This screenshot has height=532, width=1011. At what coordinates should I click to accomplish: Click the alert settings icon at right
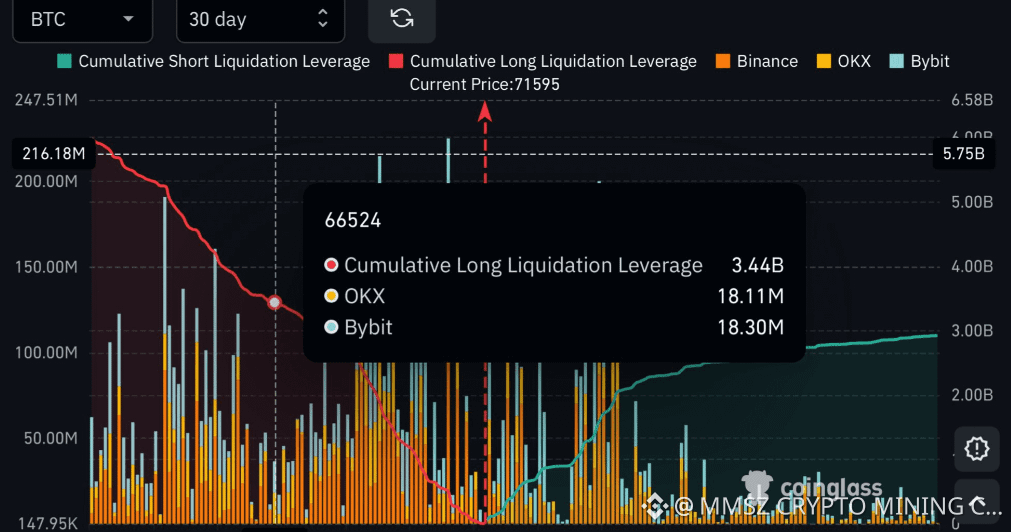coord(976,448)
